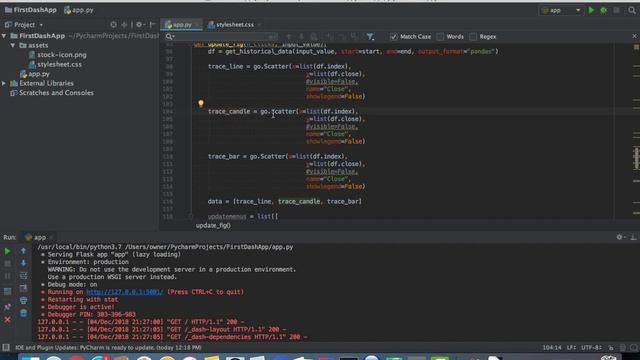Rerun app with Run panel green arrow

tap(7, 251)
